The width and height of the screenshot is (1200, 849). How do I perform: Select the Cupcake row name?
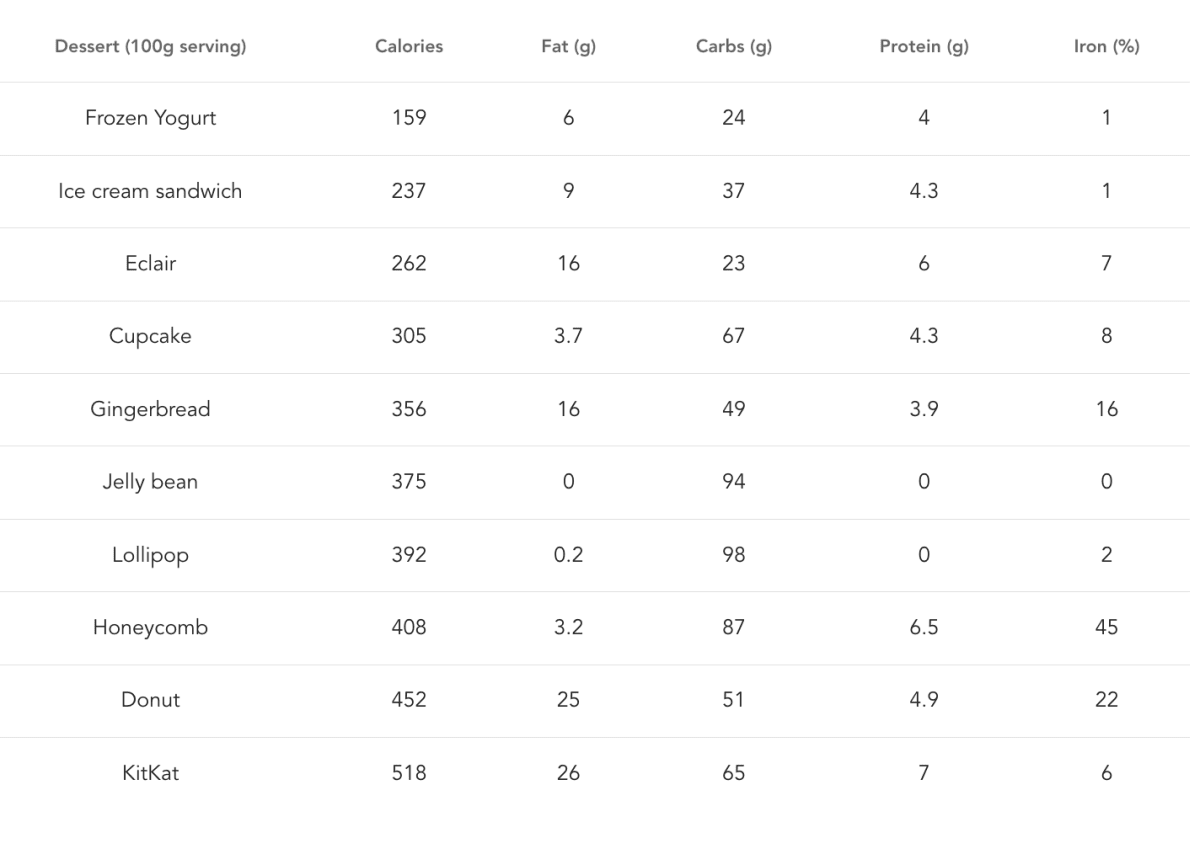(151, 337)
